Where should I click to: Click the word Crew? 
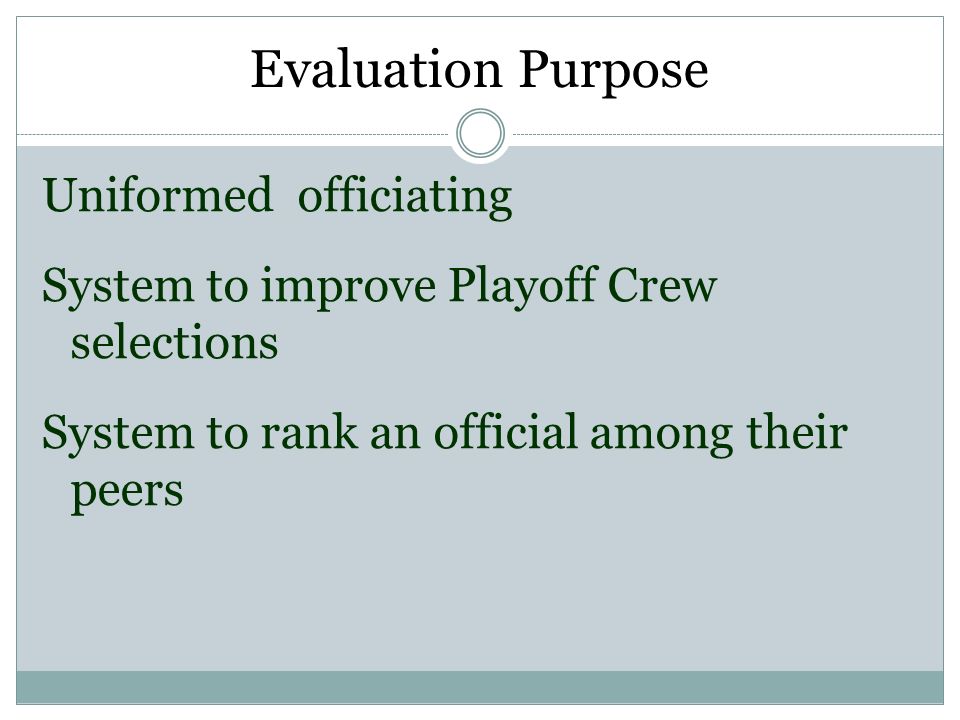[x=662, y=285]
